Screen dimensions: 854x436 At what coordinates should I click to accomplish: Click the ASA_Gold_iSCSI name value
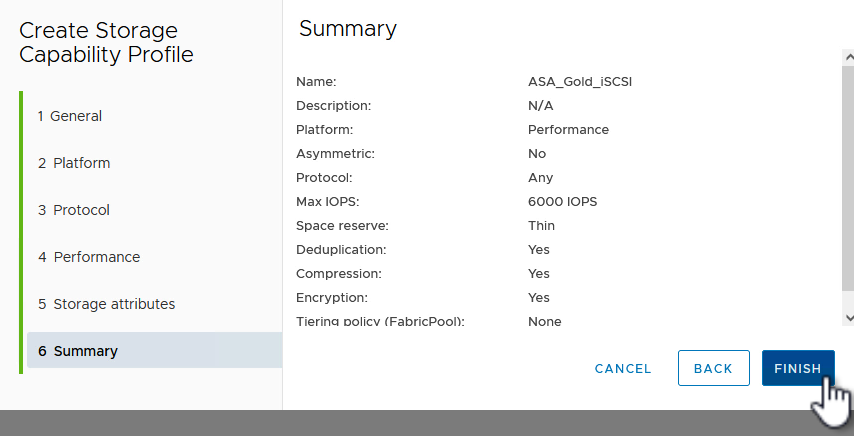pos(579,82)
